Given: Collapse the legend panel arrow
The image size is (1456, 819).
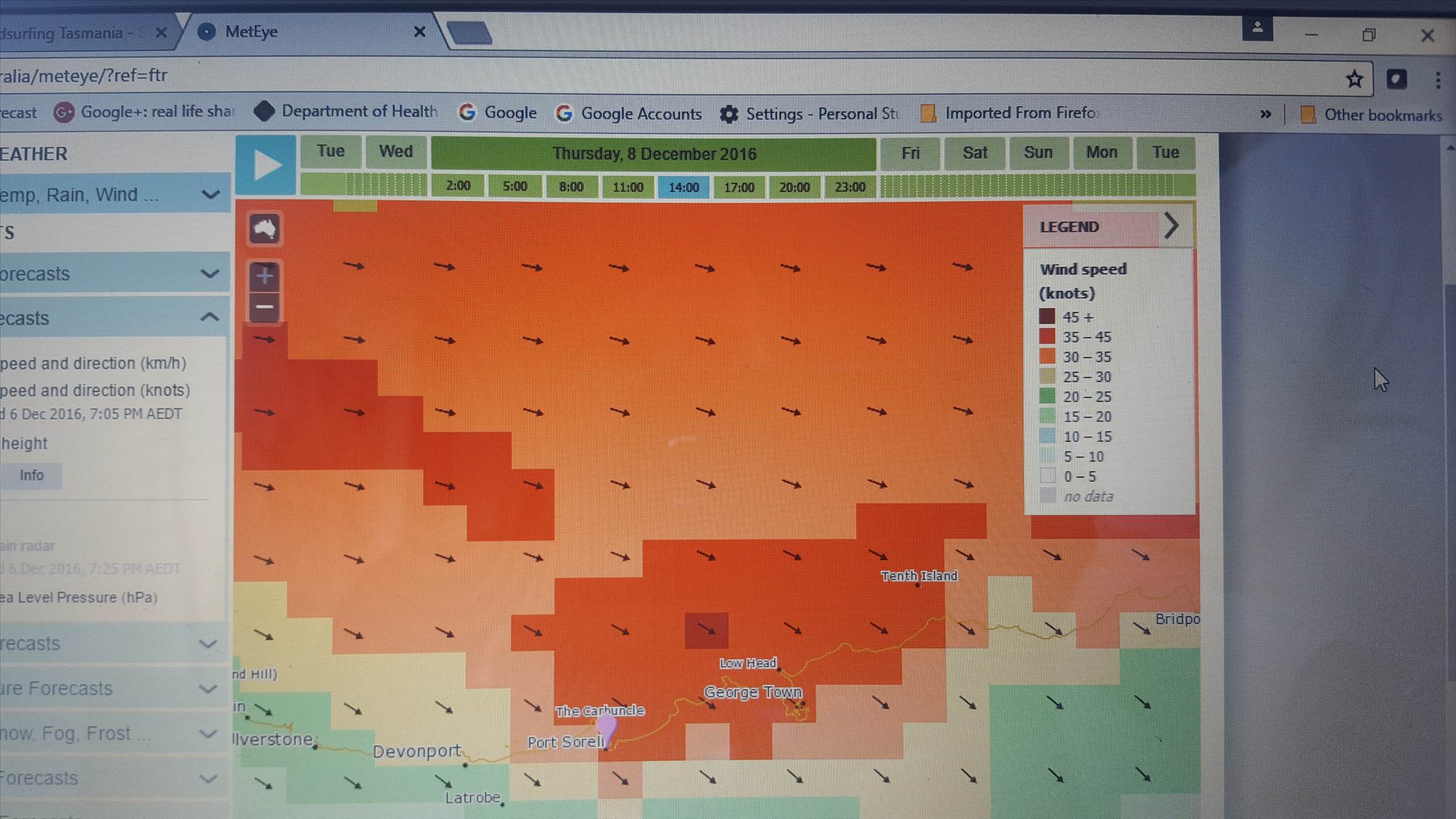Looking at the screenshot, I should click(x=1171, y=226).
